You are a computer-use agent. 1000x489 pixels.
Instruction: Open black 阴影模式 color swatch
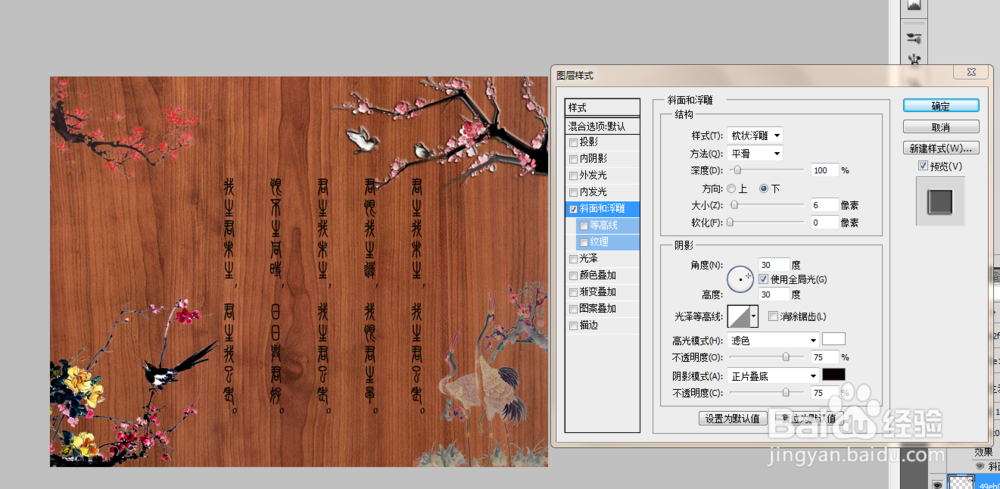(834, 374)
